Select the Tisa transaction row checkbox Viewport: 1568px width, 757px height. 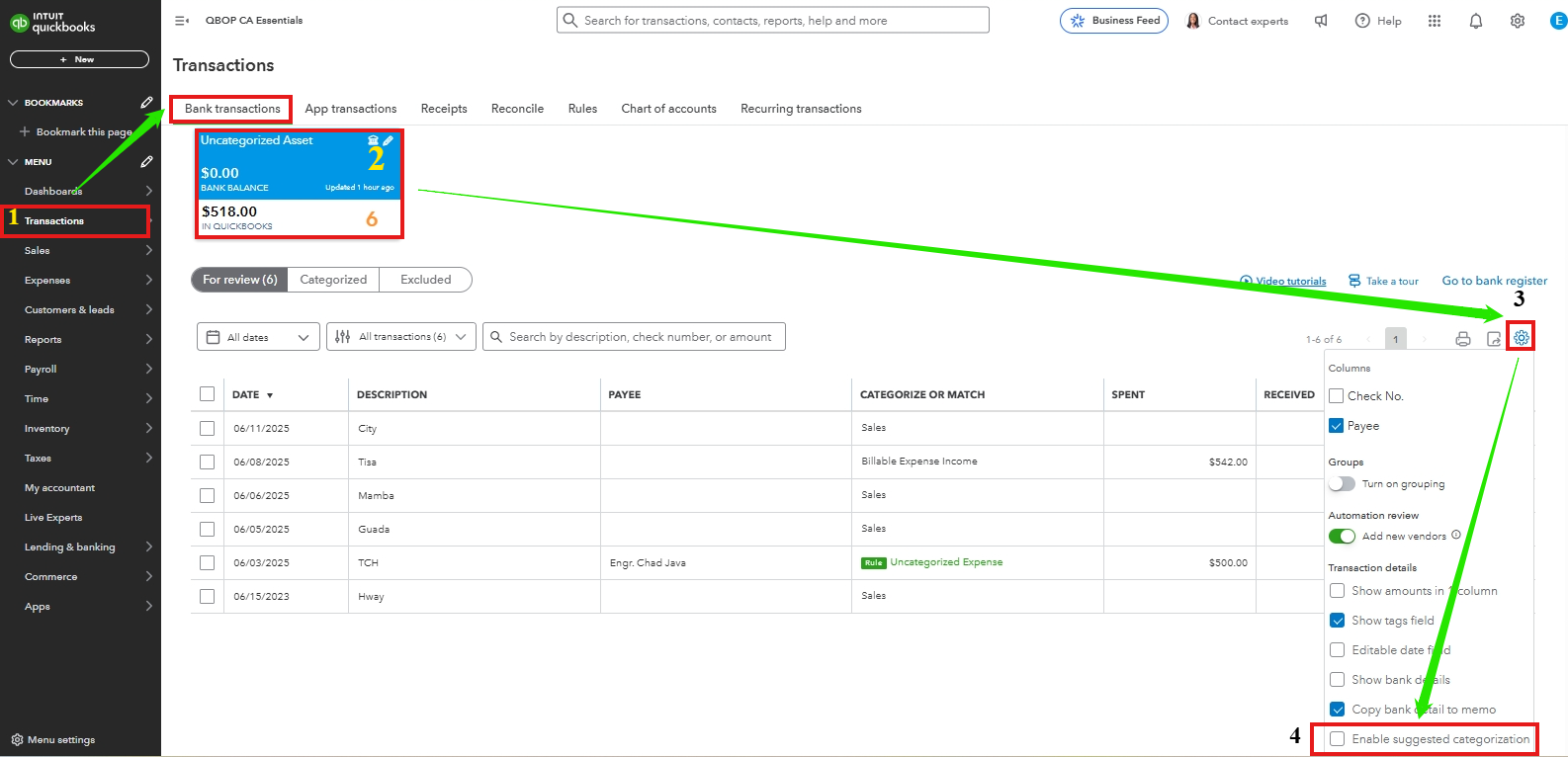click(x=207, y=462)
